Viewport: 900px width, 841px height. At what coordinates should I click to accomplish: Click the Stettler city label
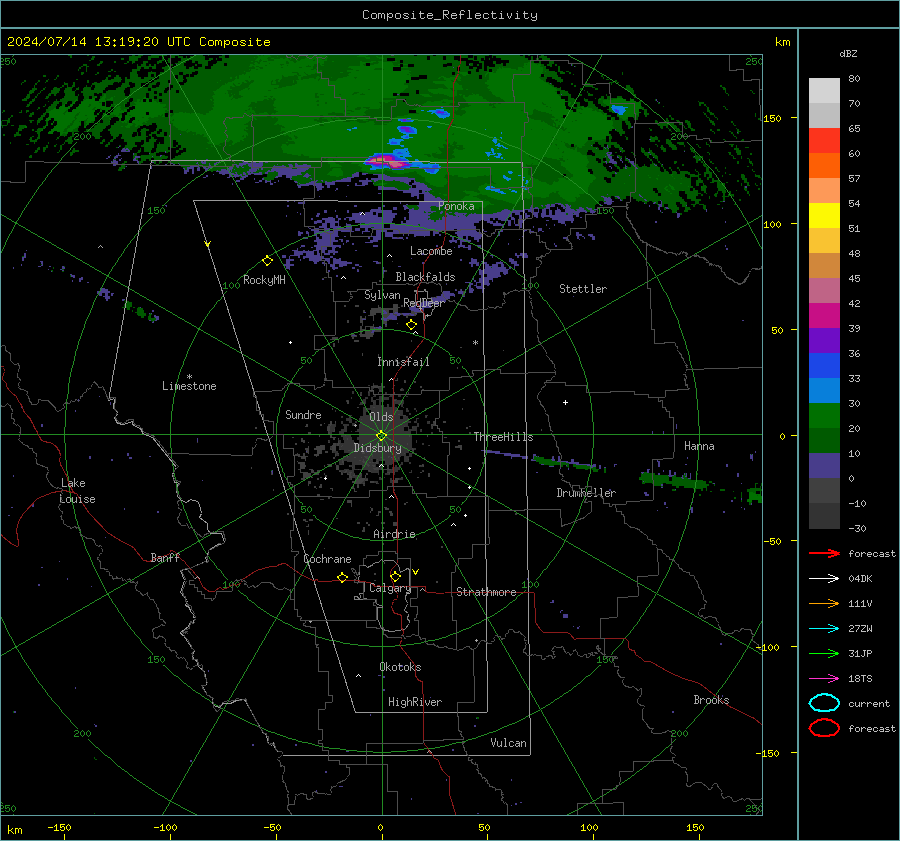[x=583, y=289]
